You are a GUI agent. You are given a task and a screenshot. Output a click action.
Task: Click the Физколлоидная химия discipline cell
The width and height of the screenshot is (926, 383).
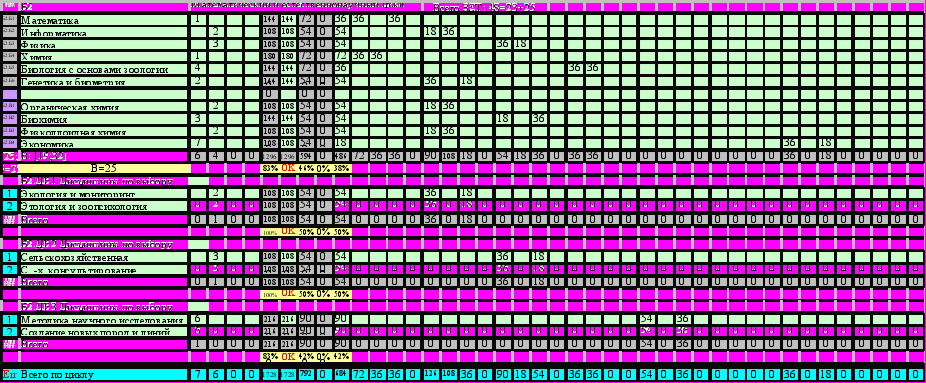point(104,132)
